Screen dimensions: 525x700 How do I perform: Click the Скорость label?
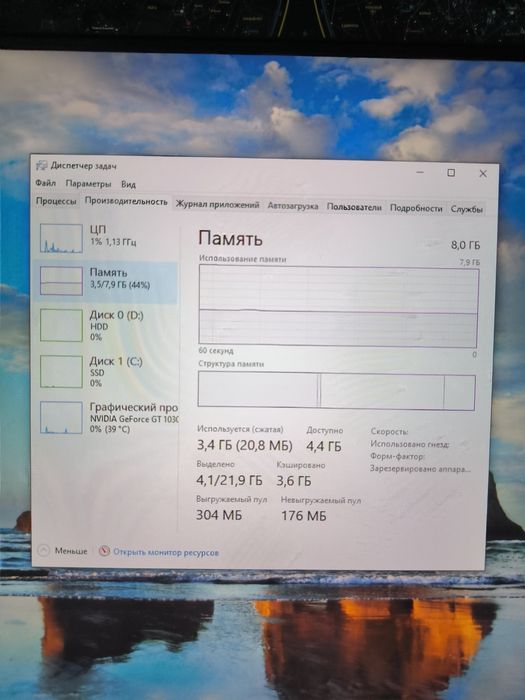pyautogui.click(x=389, y=432)
